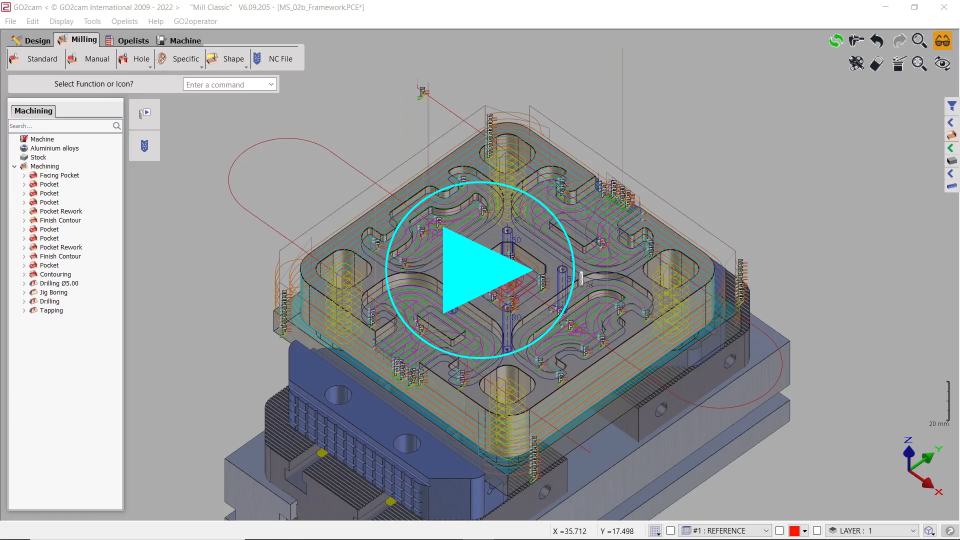
Task: Open the Opelists menu in the menu bar
Action: tap(124, 21)
